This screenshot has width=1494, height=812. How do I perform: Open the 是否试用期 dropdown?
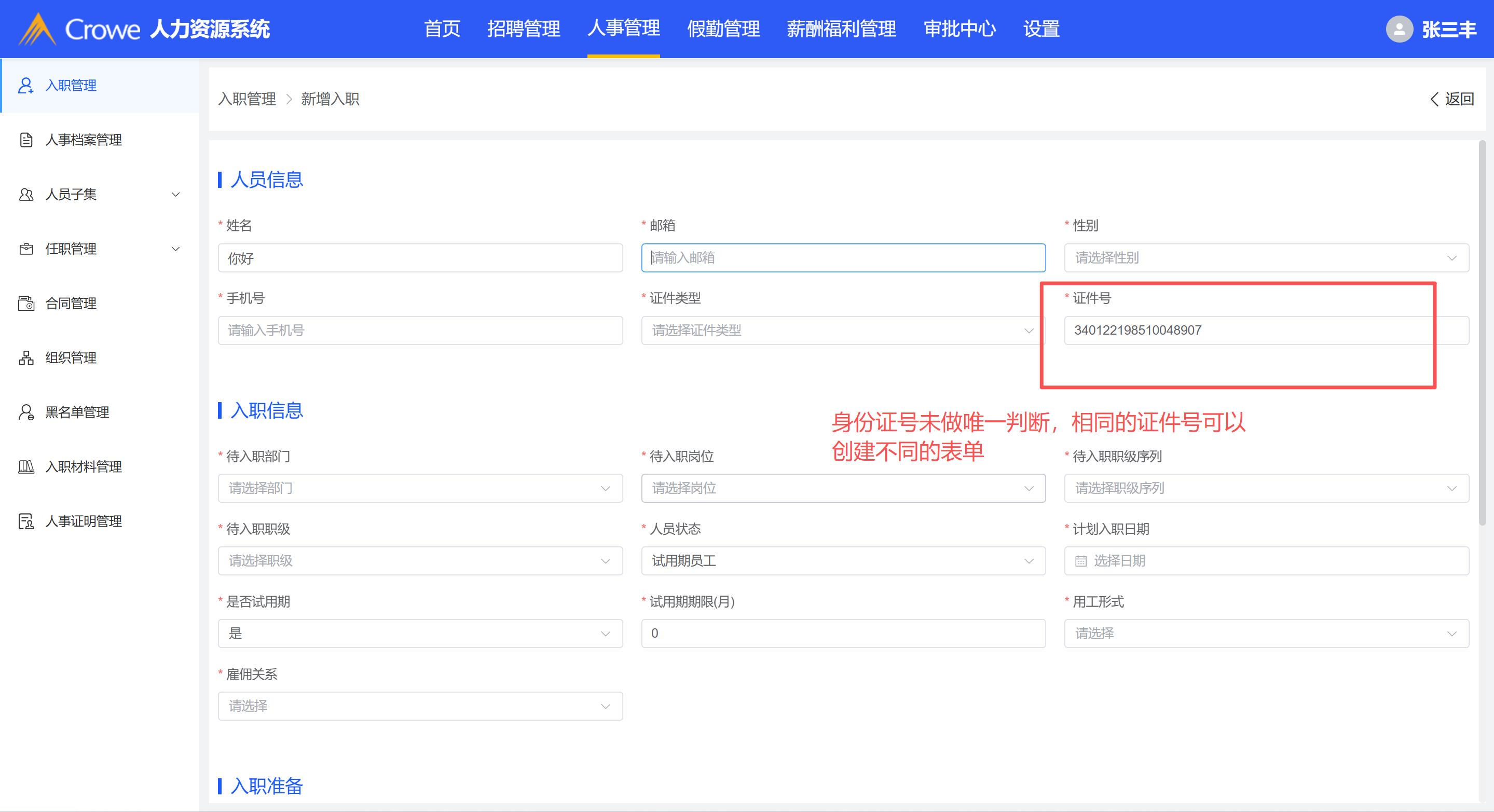(x=420, y=634)
